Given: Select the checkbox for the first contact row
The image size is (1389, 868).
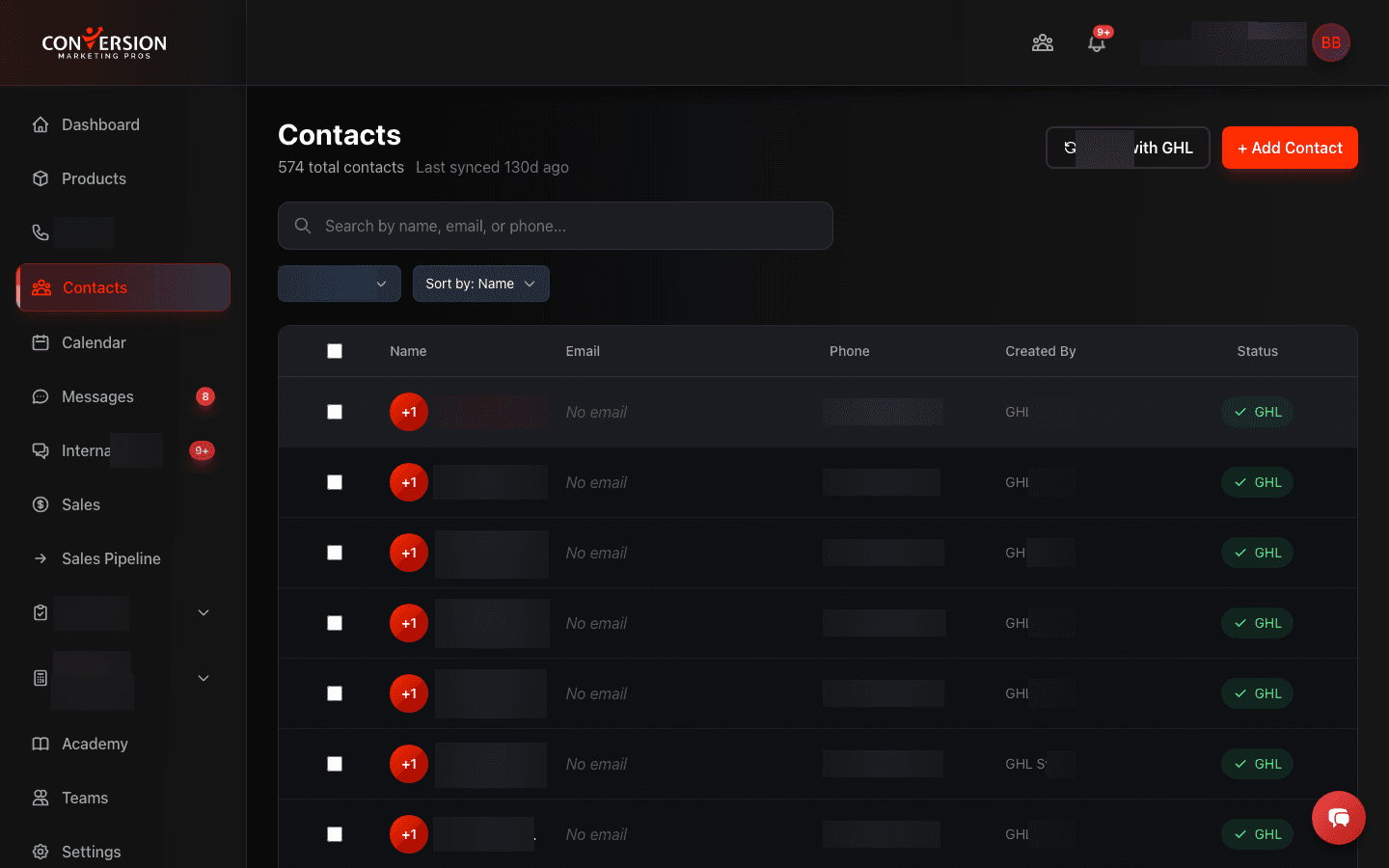Looking at the screenshot, I should click(x=335, y=412).
